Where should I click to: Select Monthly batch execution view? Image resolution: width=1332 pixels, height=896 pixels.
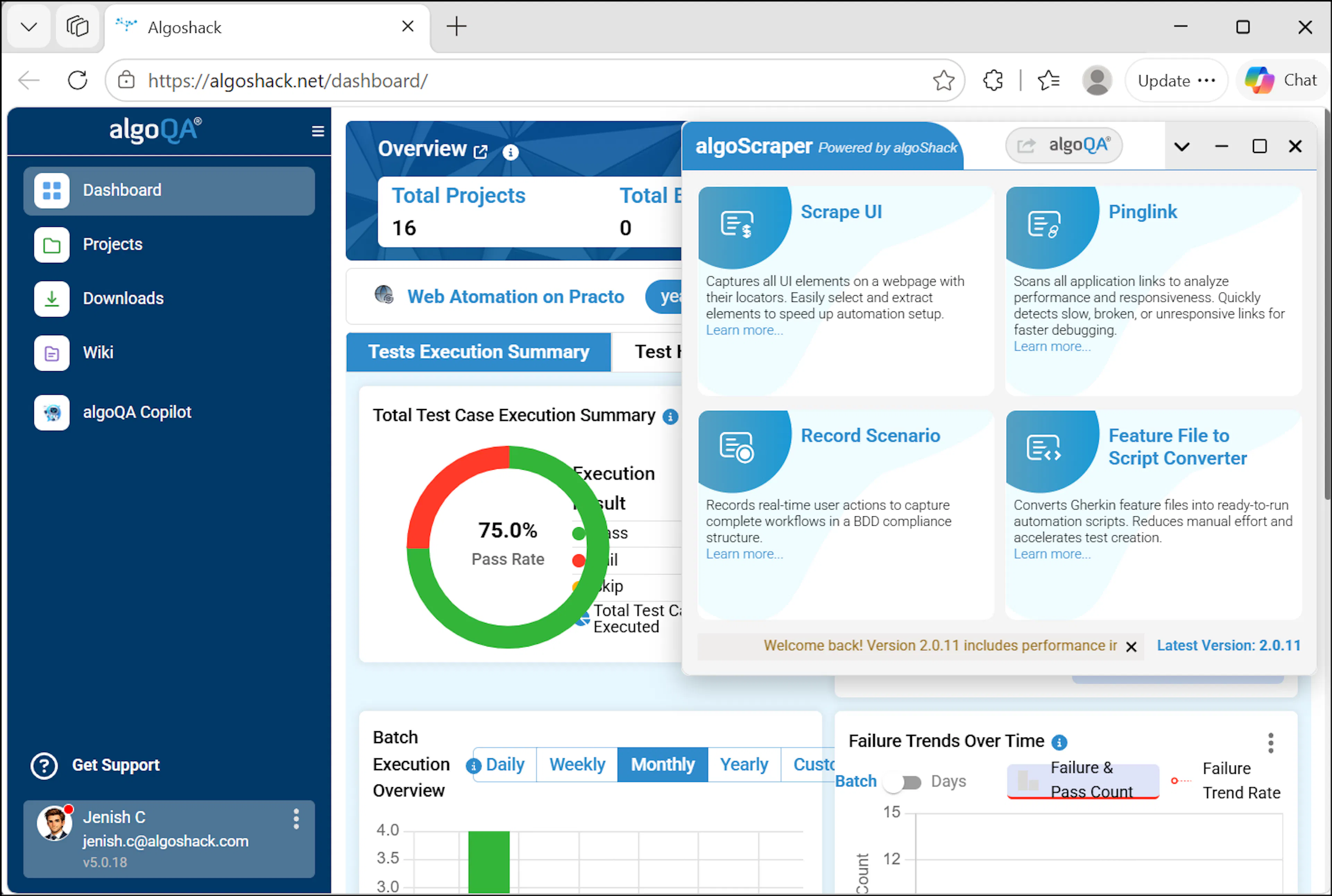click(663, 765)
